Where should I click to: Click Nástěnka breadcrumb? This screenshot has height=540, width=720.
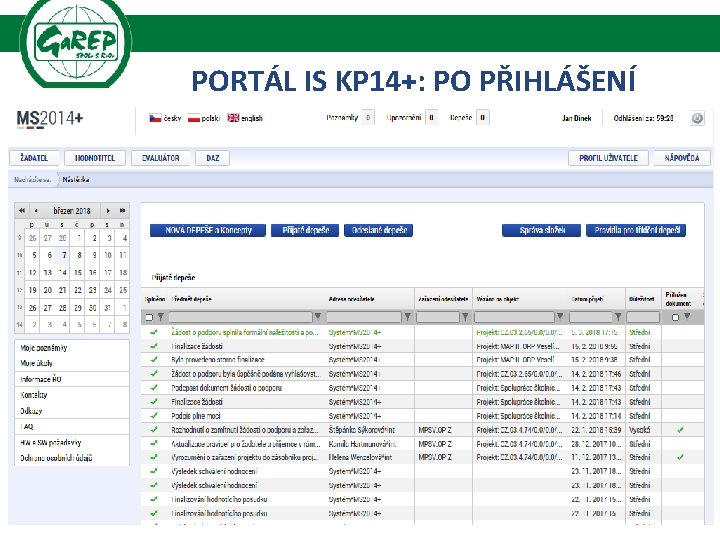point(76,180)
